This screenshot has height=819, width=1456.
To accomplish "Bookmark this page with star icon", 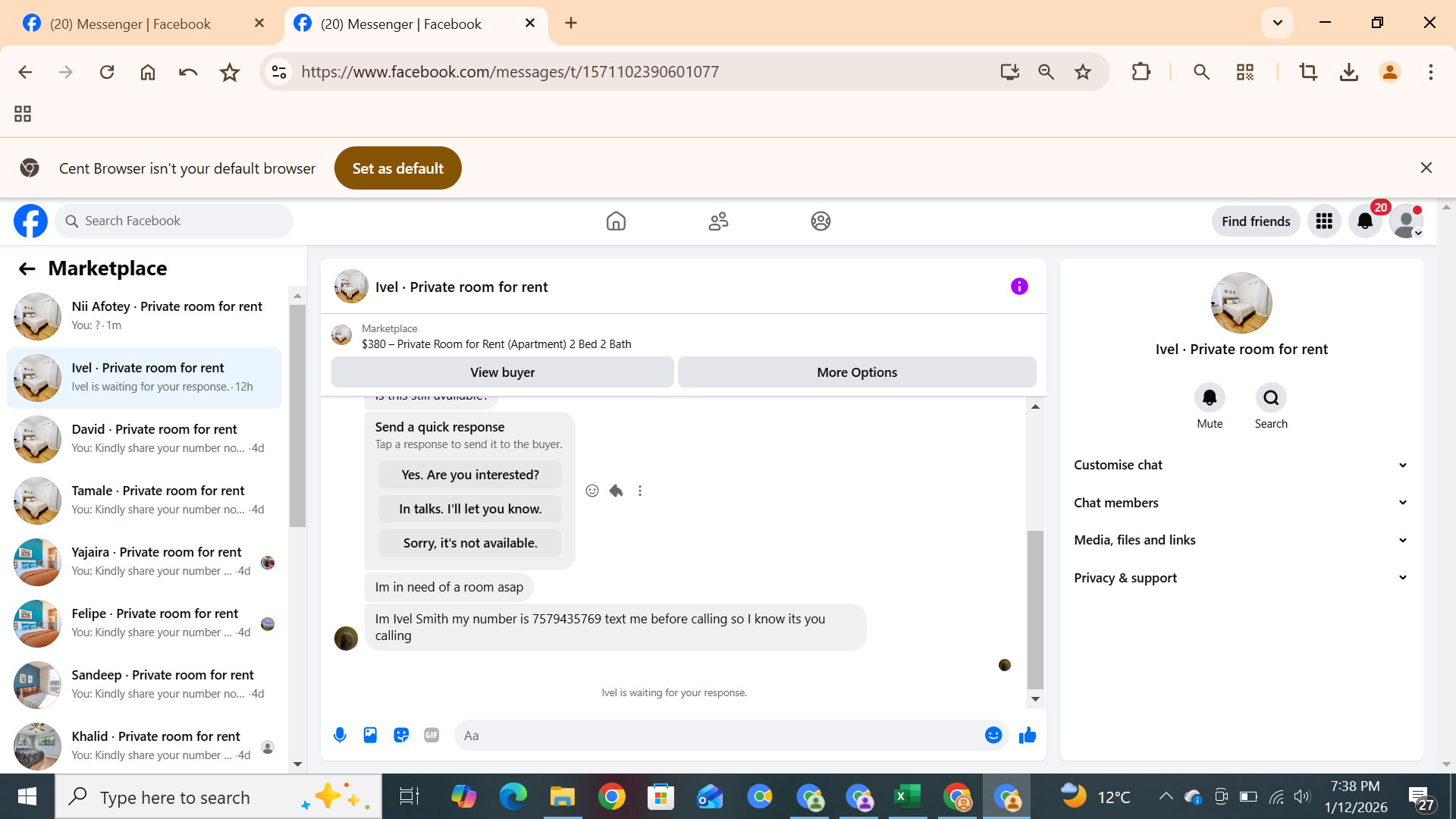I will pos(1083,72).
